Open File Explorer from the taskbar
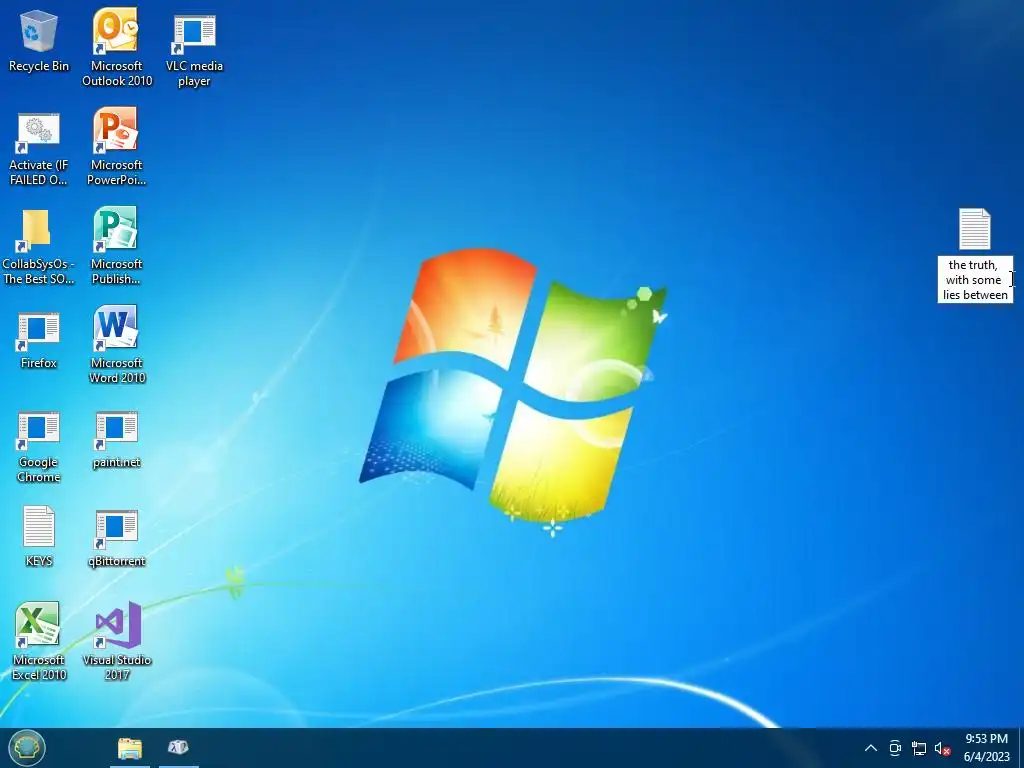The height and width of the screenshot is (768, 1024). coord(129,748)
